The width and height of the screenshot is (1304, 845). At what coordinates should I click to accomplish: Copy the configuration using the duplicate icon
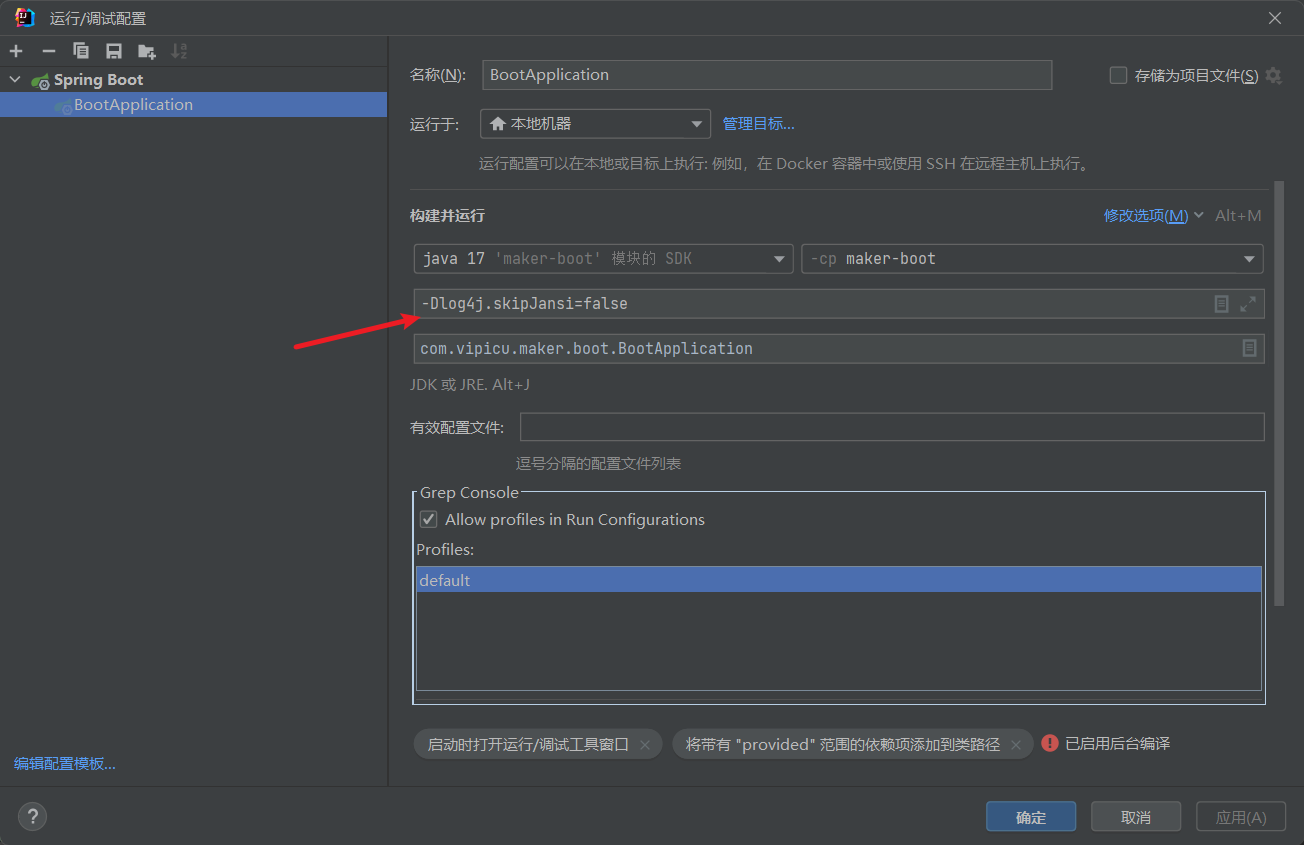[x=81, y=51]
